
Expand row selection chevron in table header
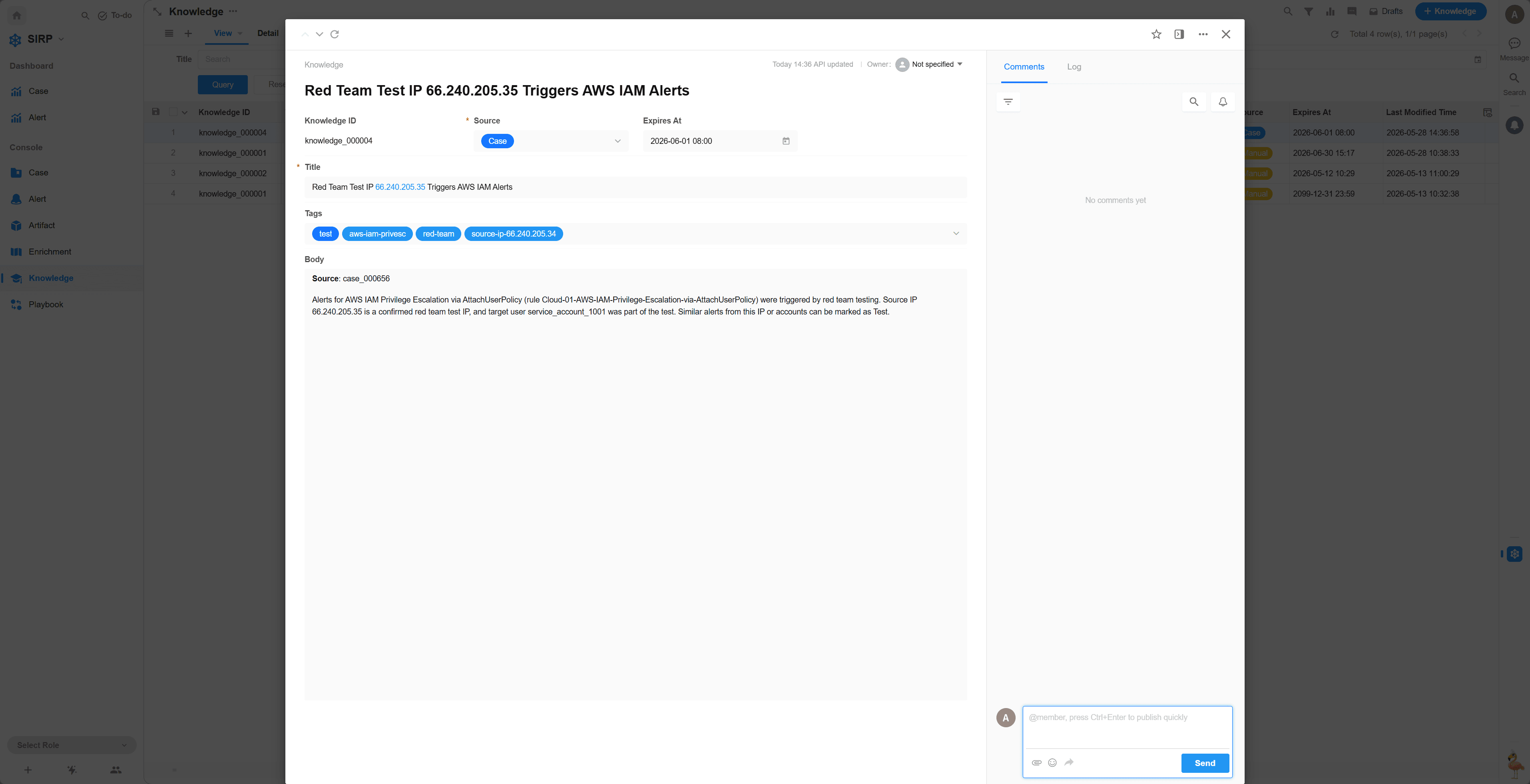click(185, 113)
